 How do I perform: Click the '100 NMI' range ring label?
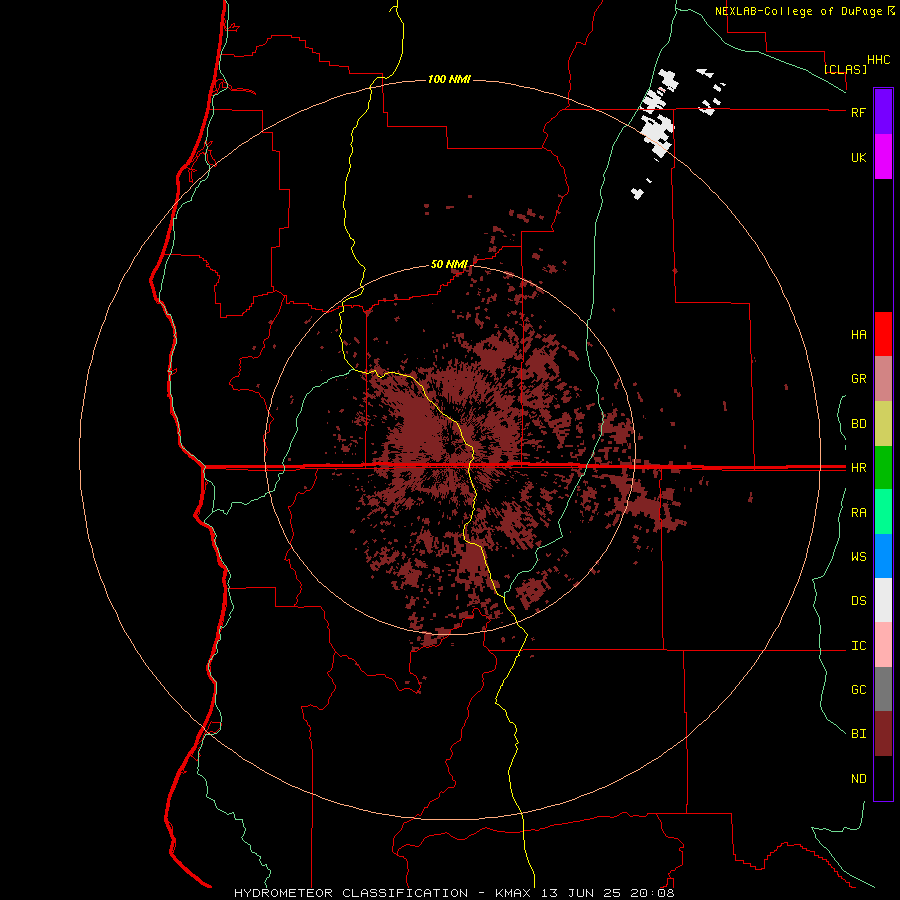coord(449,79)
